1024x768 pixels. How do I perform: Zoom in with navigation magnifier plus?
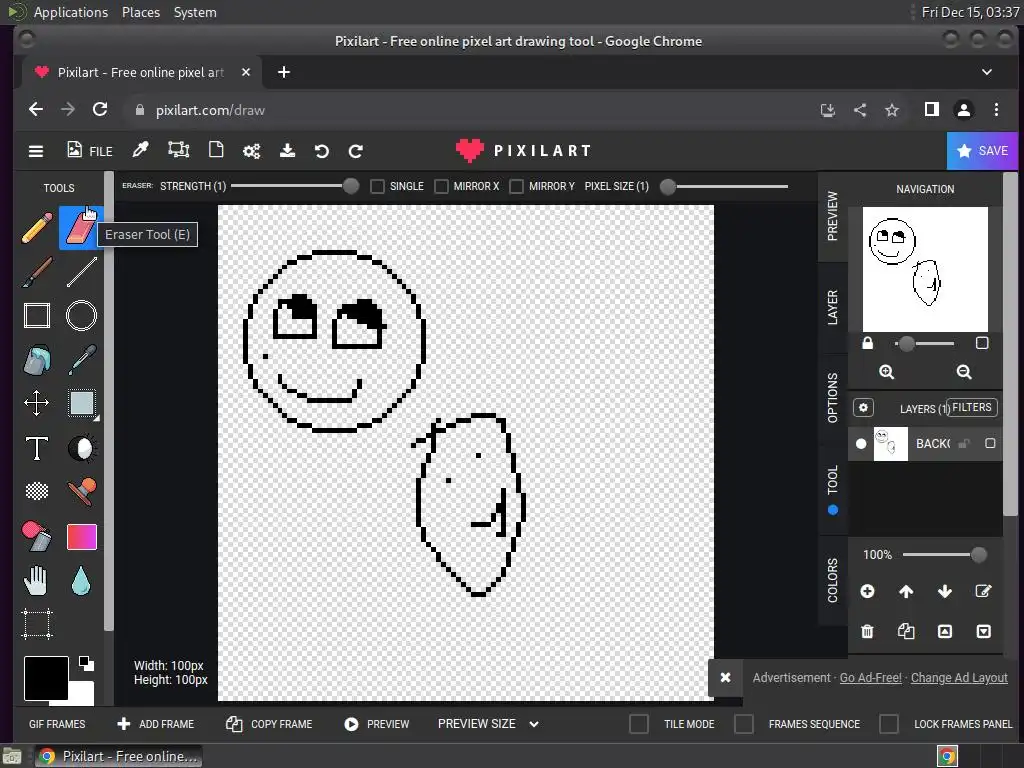pyautogui.click(x=886, y=372)
